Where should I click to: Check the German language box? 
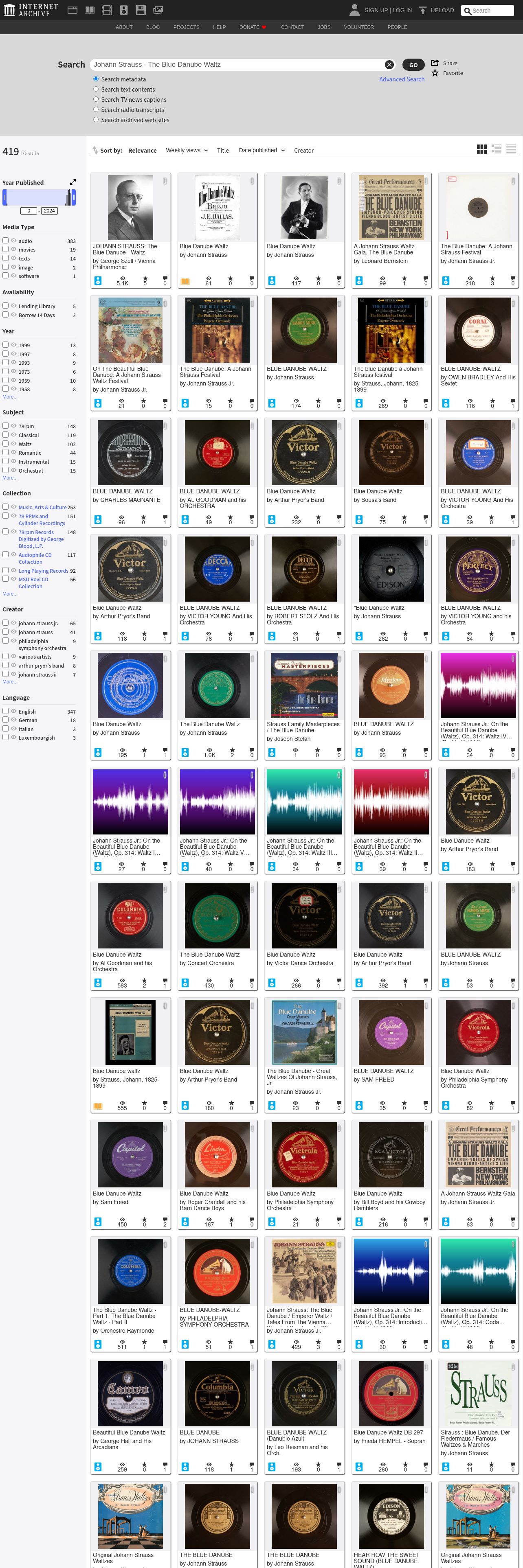point(5,719)
